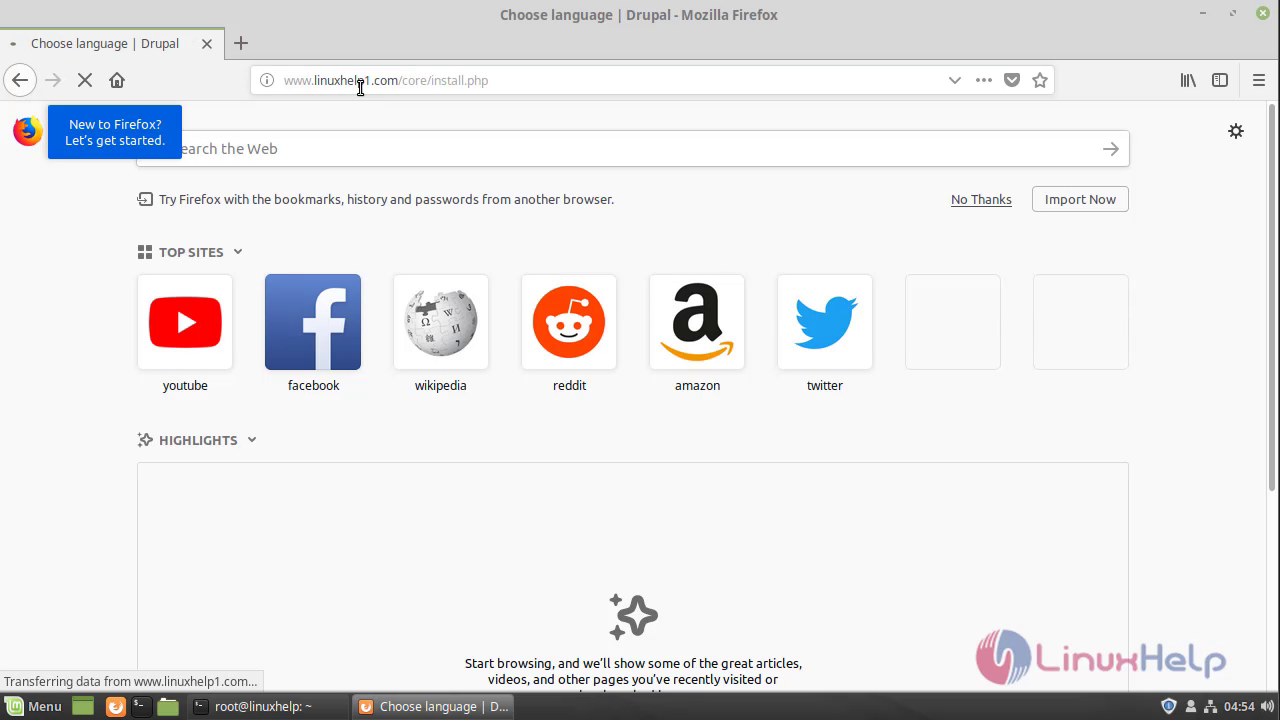
Task: Launch terminal from panel launcher
Action: point(141,706)
